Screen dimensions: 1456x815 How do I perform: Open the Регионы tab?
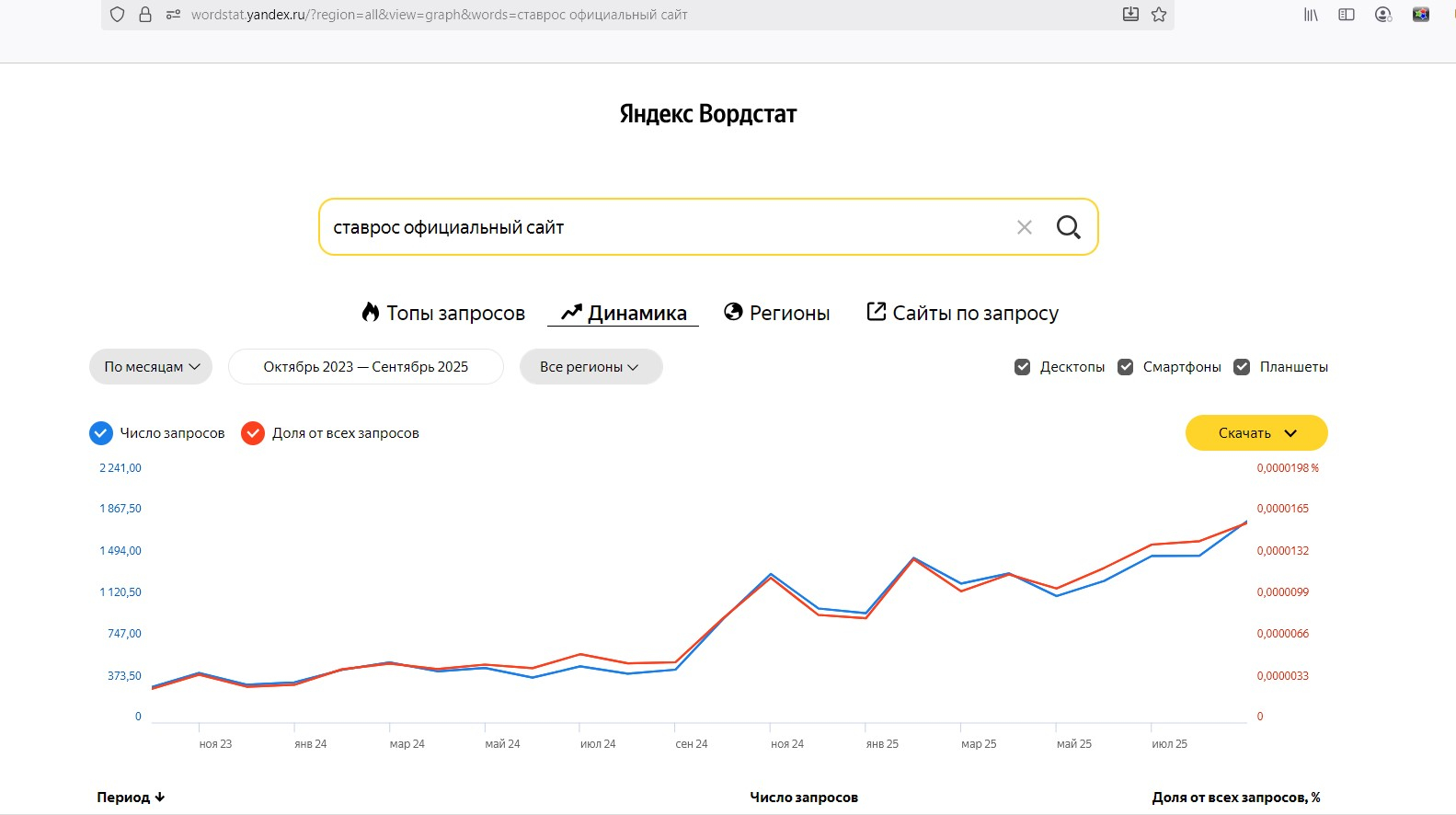tap(777, 314)
